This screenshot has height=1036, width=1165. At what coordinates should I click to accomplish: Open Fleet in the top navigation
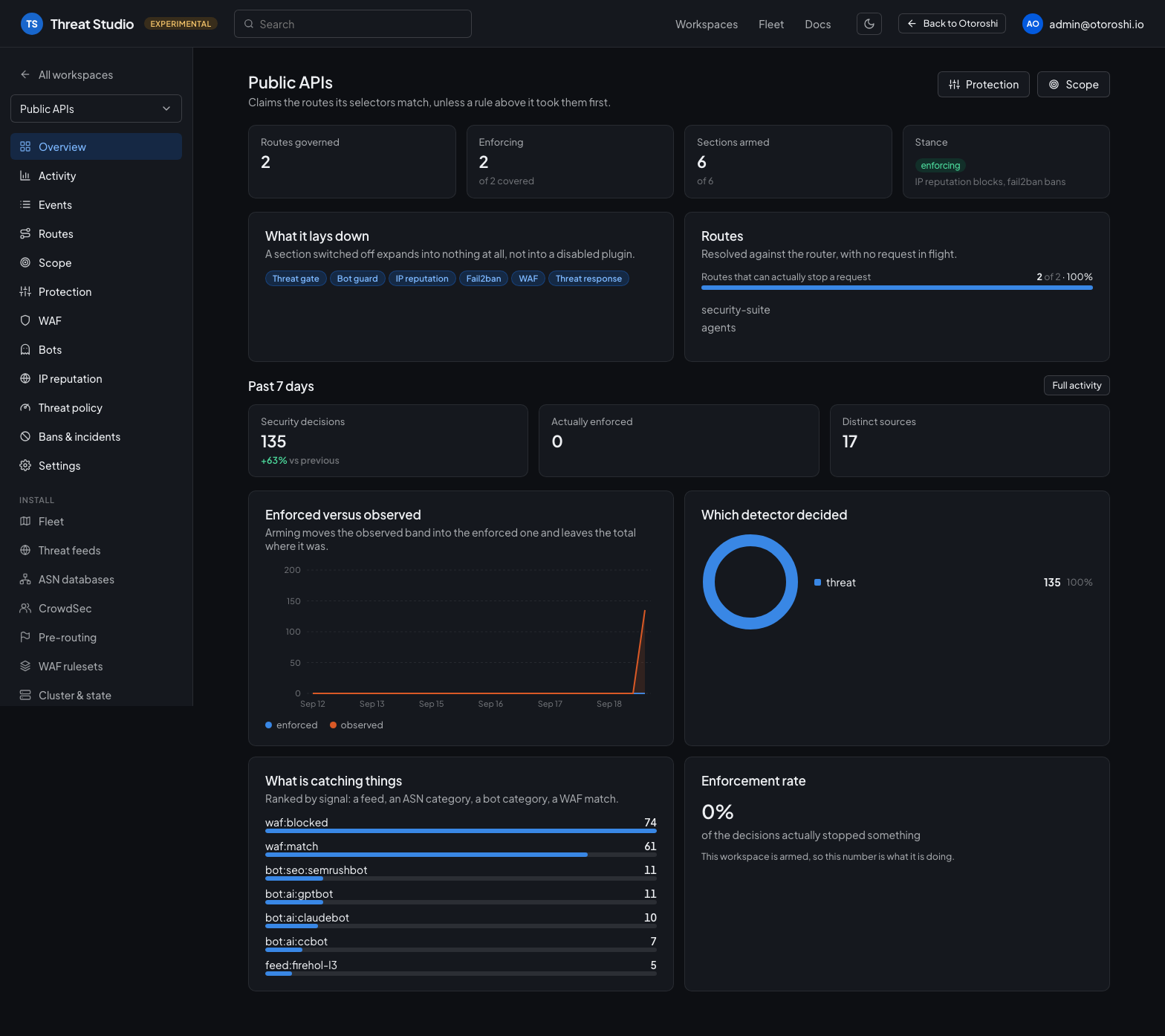coord(771,24)
